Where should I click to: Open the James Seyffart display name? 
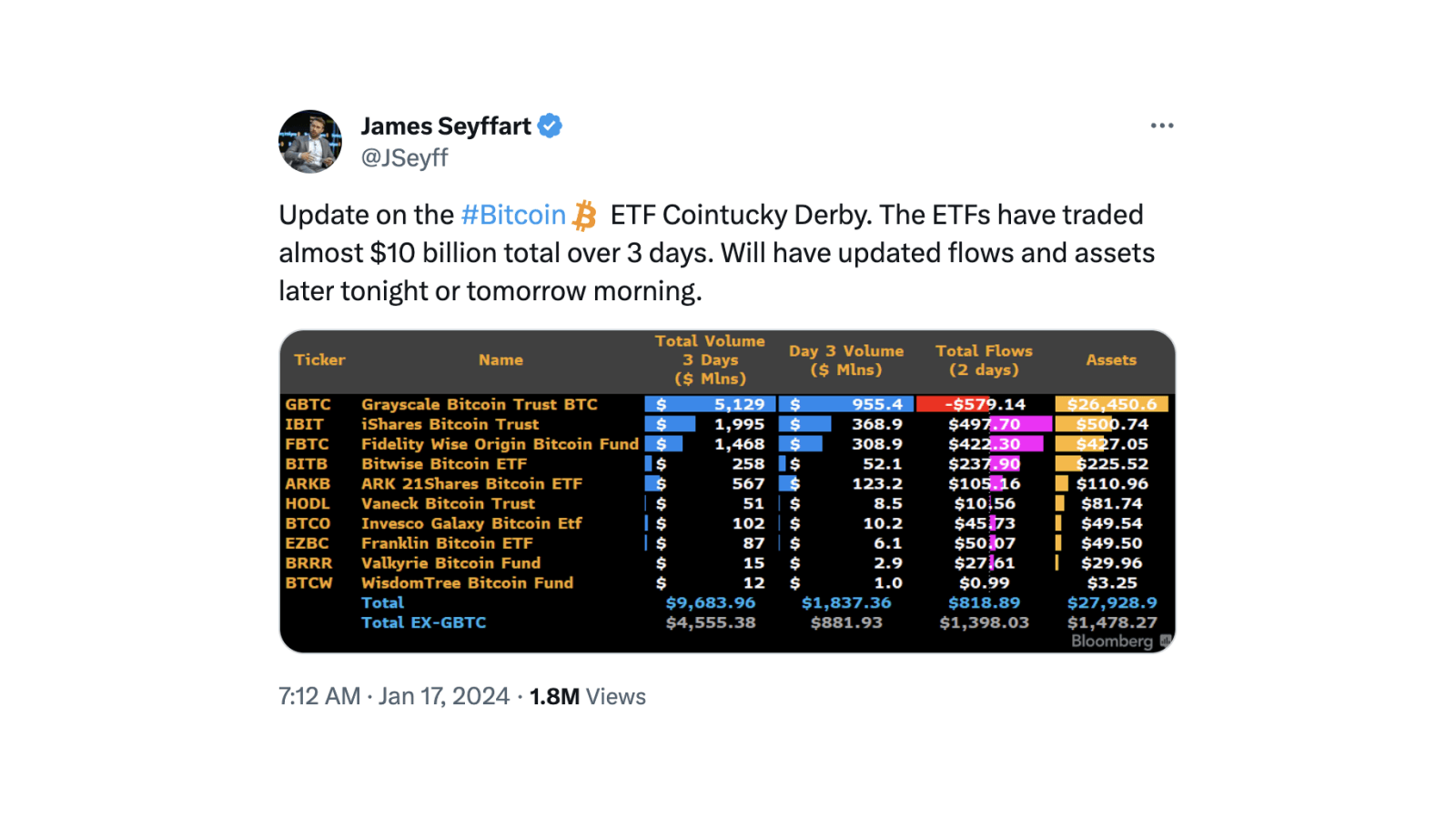point(446,126)
